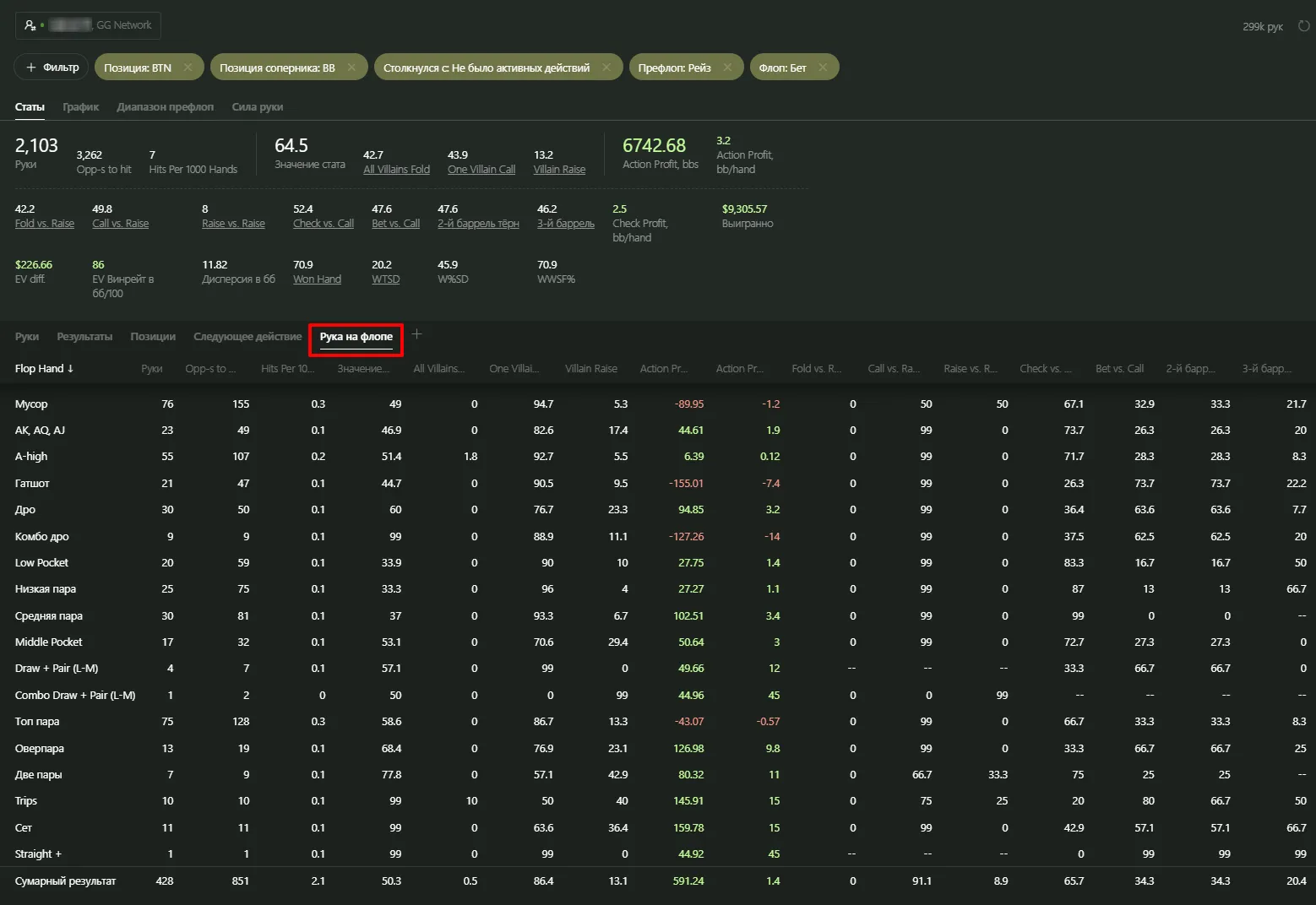Switch to the График tab
1316x905 pixels.
pos(80,107)
